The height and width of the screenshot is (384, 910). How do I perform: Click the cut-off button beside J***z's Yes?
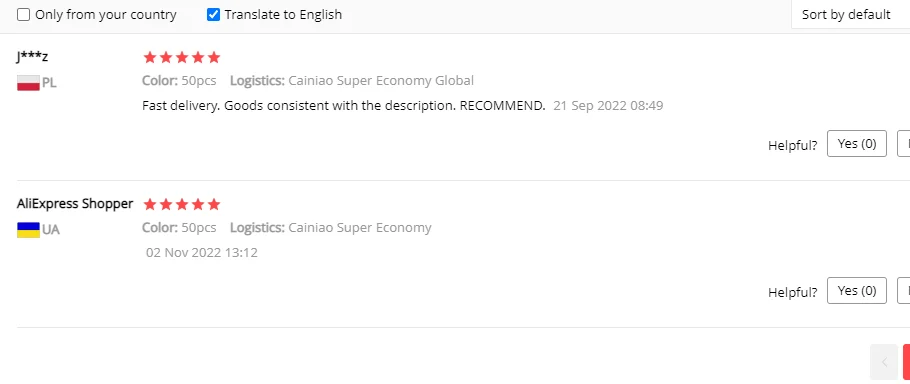click(904, 144)
